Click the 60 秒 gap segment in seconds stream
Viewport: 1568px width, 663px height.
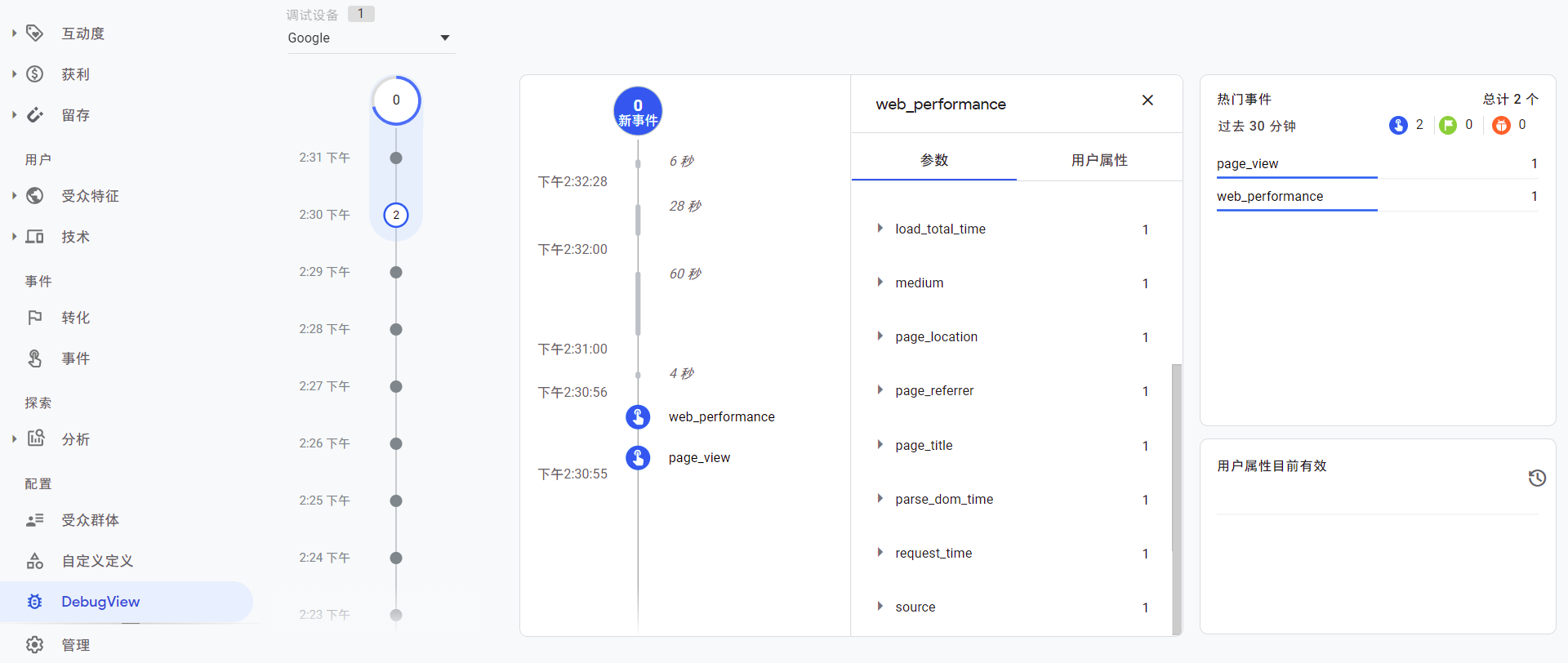638,302
